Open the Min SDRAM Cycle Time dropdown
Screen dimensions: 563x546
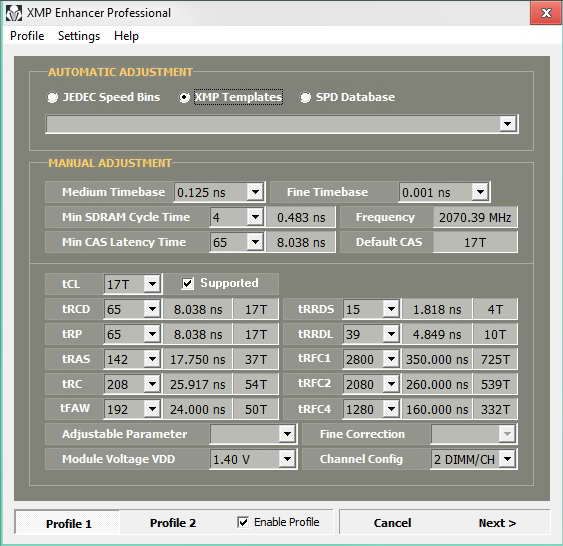pyautogui.click(x=255, y=217)
